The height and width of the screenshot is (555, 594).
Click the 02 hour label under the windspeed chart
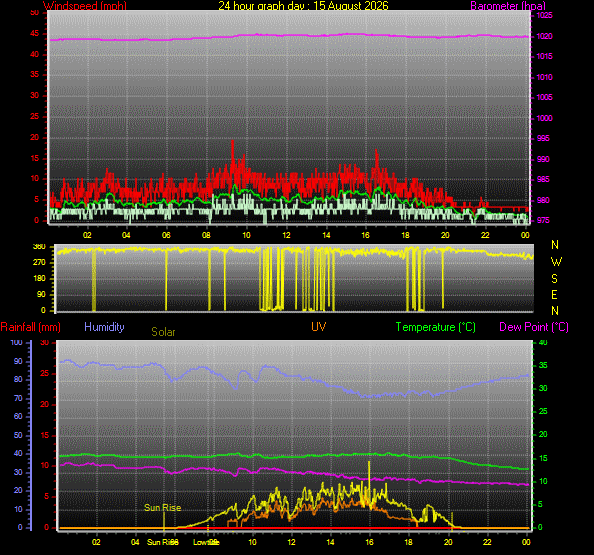87,235
